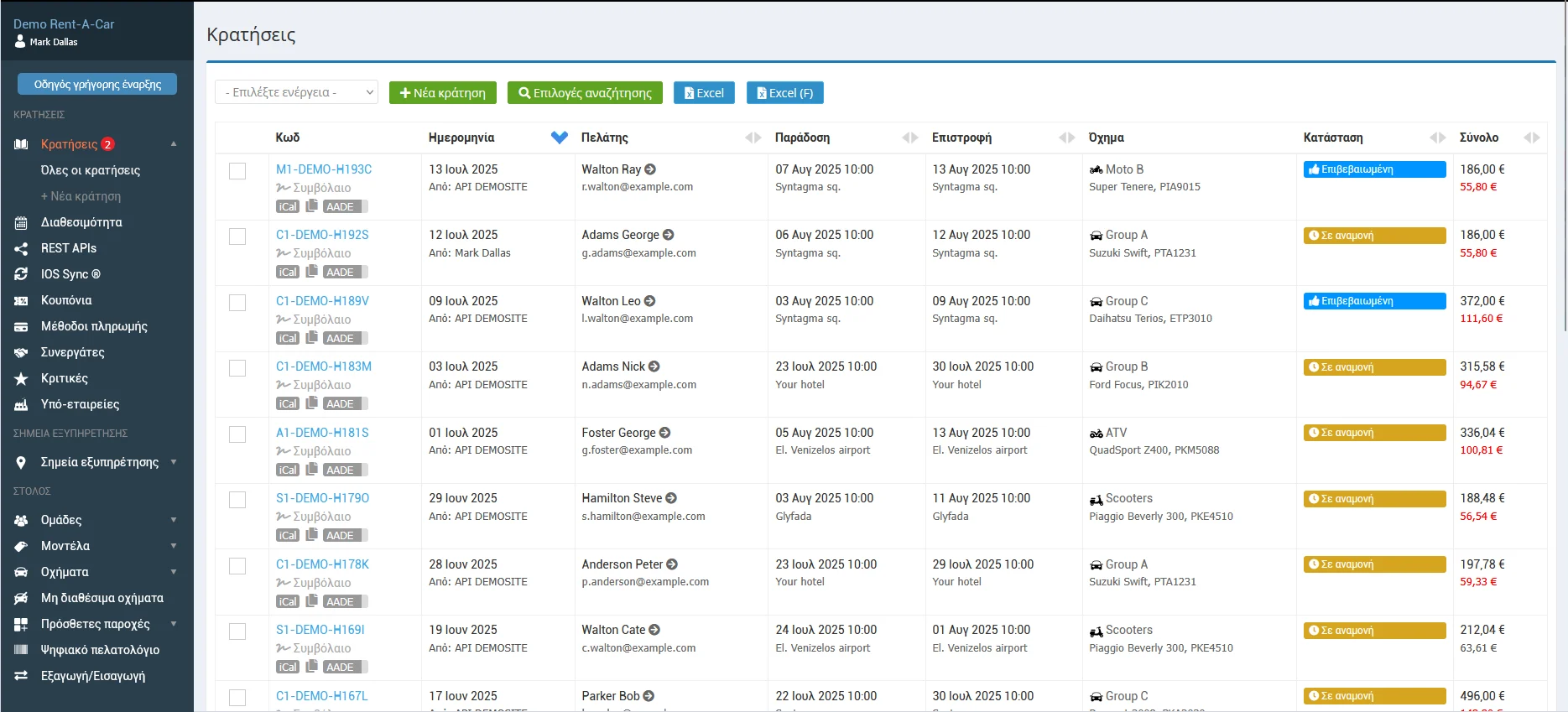This screenshot has height=712, width=1568.
Task: Open booking link A1-DEMO-H181S
Action: [x=322, y=433]
